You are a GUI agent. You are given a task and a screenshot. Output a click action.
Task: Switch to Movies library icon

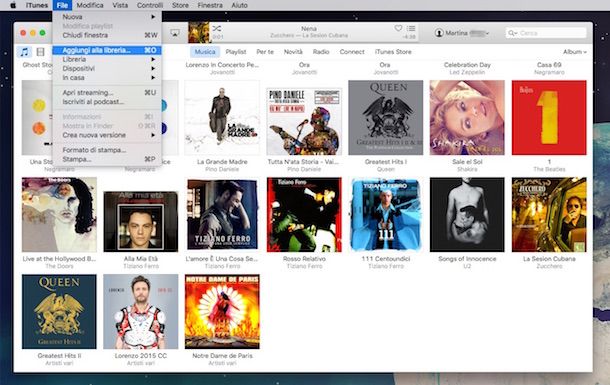click(40, 52)
